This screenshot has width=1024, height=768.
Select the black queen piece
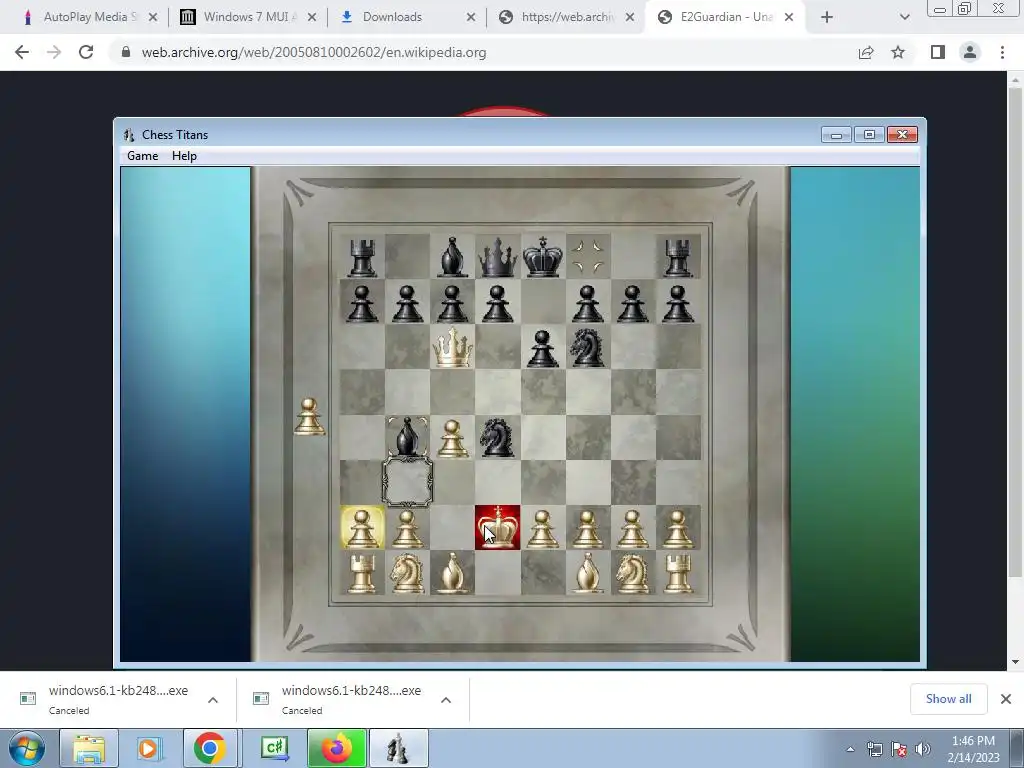pyautogui.click(x=498, y=256)
